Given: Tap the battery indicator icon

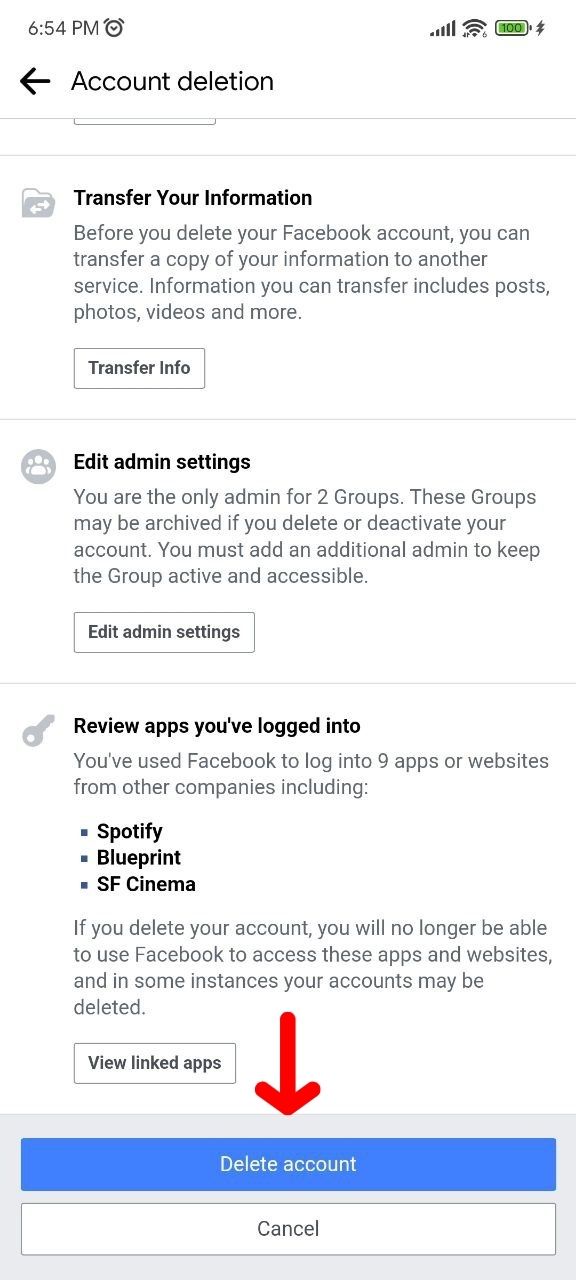Looking at the screenshot, I should (x=512, y=28).
